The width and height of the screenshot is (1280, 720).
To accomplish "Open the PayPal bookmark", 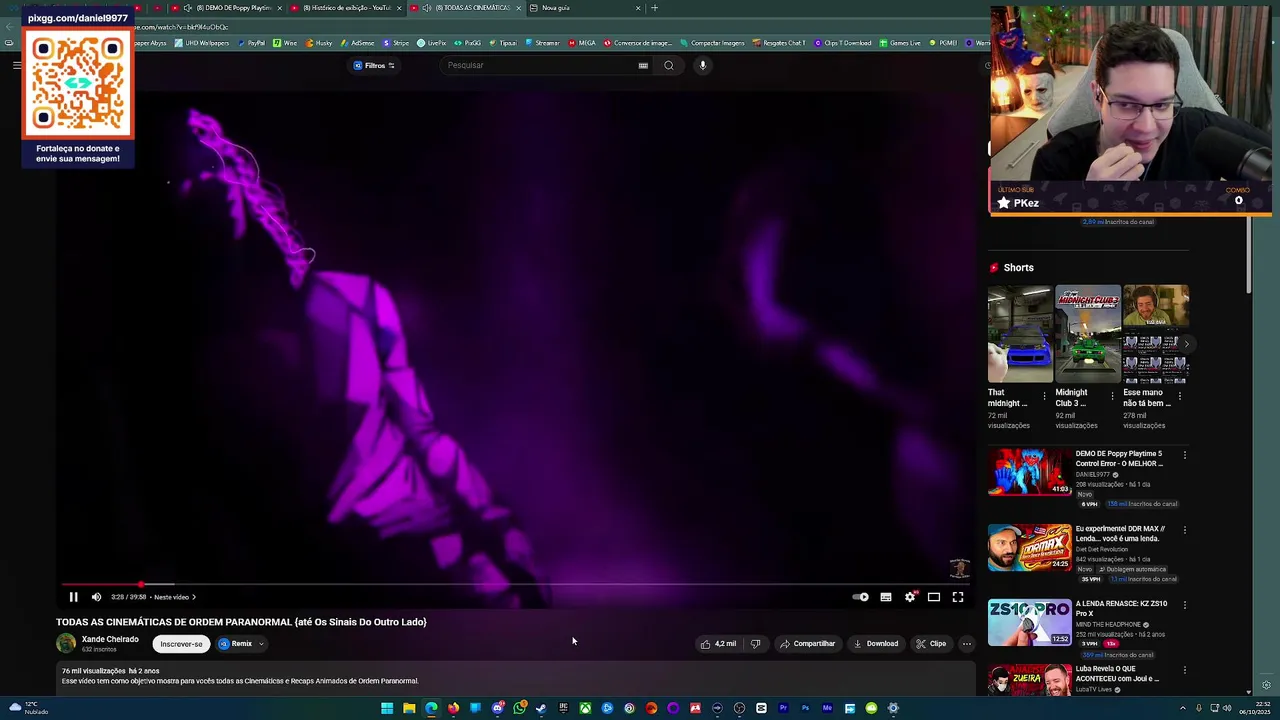I will click(250, 43).
